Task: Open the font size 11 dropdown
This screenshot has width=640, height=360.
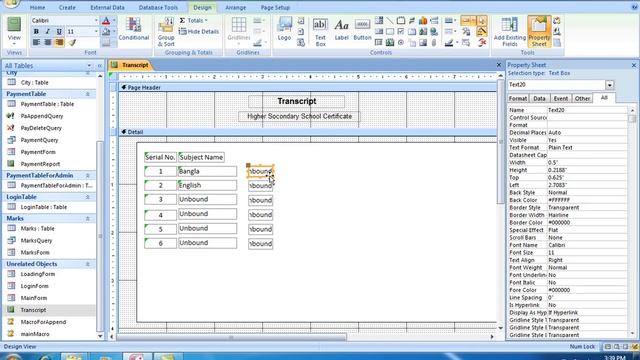Action: click(x=96, y=31)
